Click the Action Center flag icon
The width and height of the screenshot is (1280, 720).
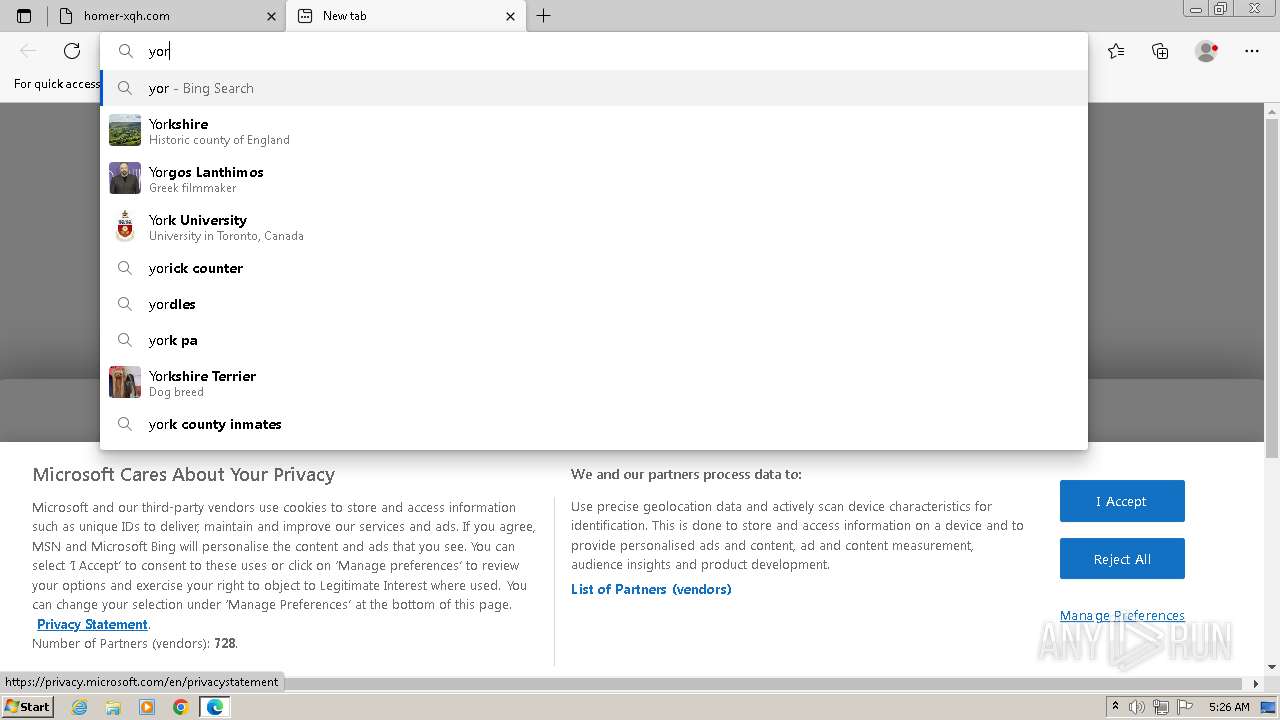click(1184, 707)
